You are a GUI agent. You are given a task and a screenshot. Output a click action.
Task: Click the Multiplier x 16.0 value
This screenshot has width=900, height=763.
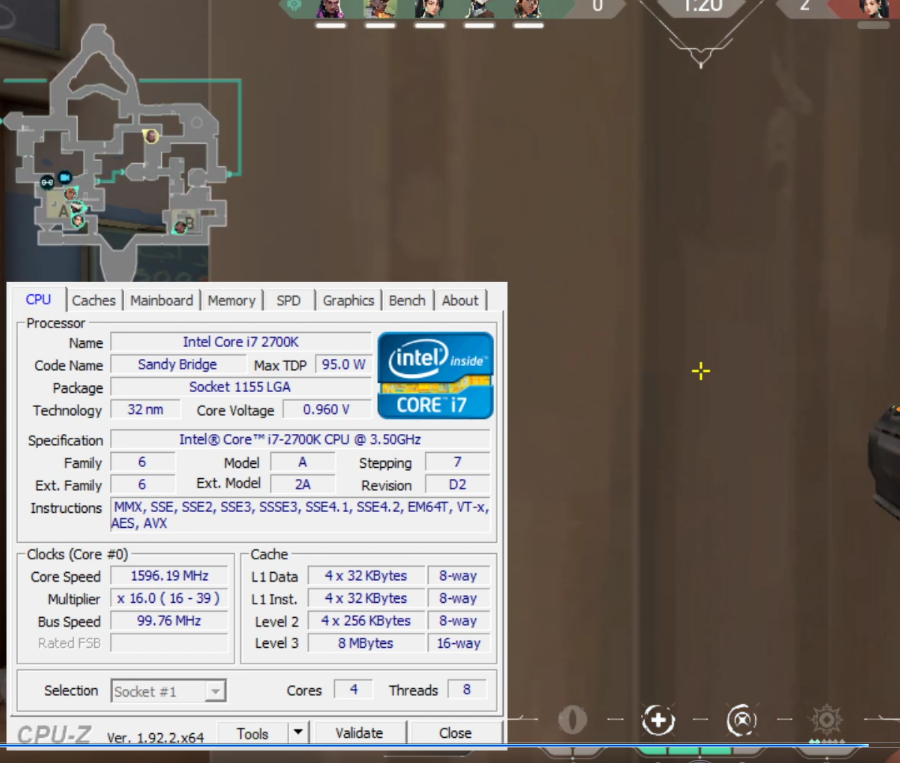pos(169,598)
